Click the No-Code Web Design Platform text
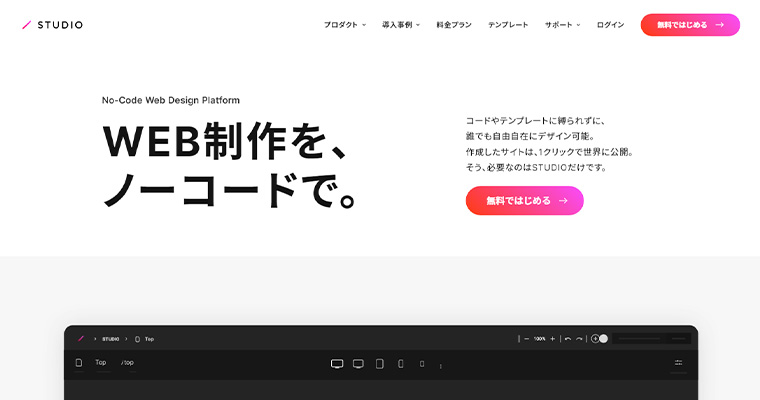 click(171, 100)
